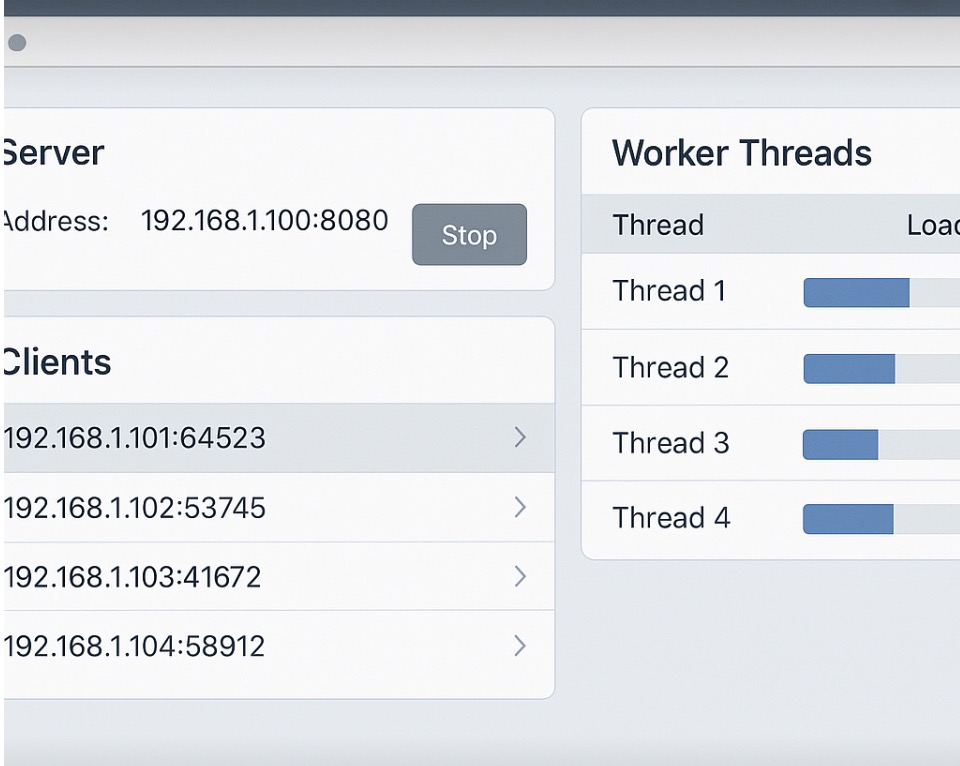The height and width of the screenshot is (766, 960).
Task: Click the Worker Threads panel title
Action: pyautogui.click(x=742, y=152)
